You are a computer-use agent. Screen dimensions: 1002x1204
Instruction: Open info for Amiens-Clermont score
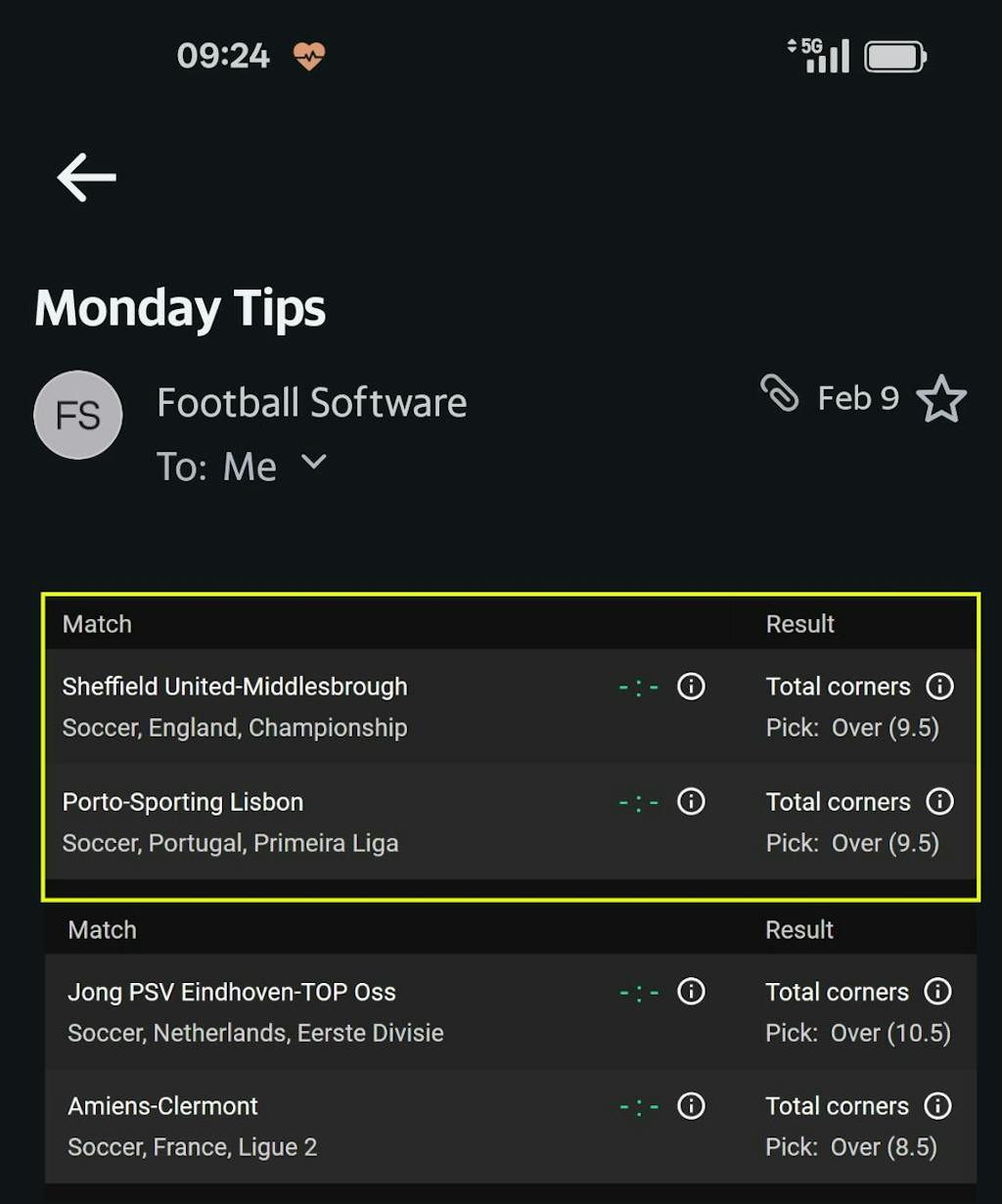[x=691, y=1106]
